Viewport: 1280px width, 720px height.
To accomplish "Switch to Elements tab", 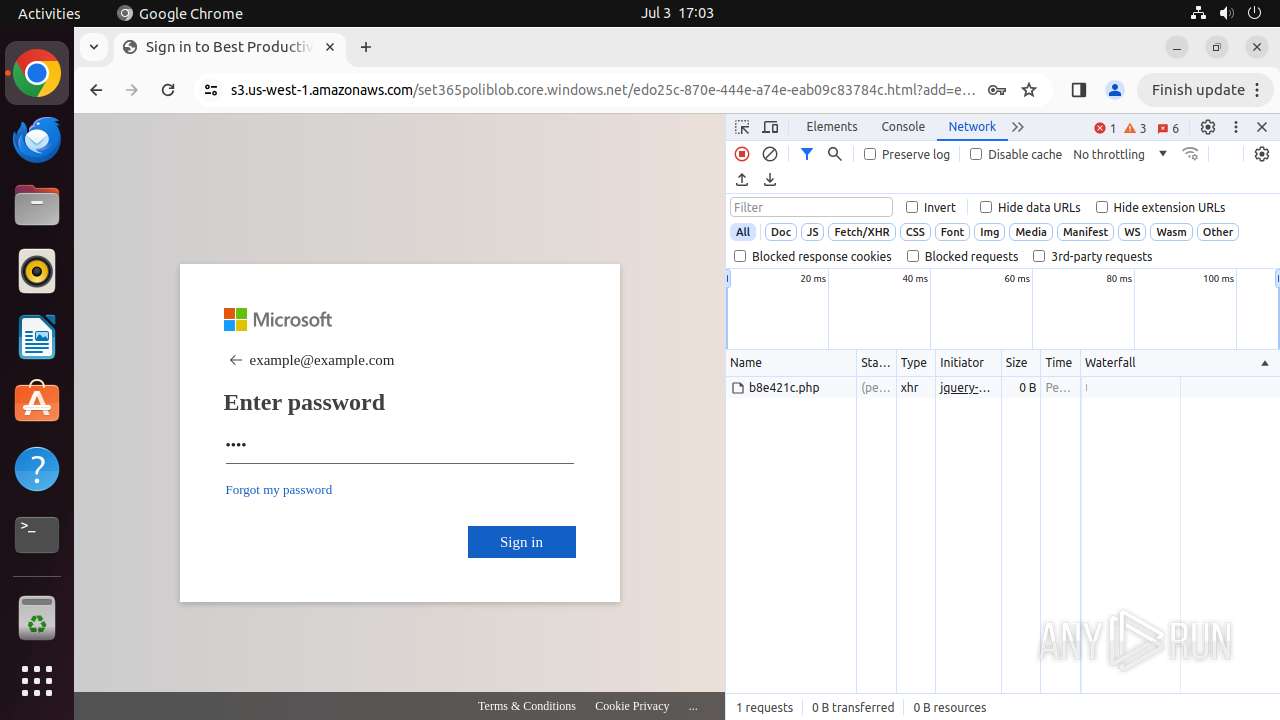I will click(832, 127).
